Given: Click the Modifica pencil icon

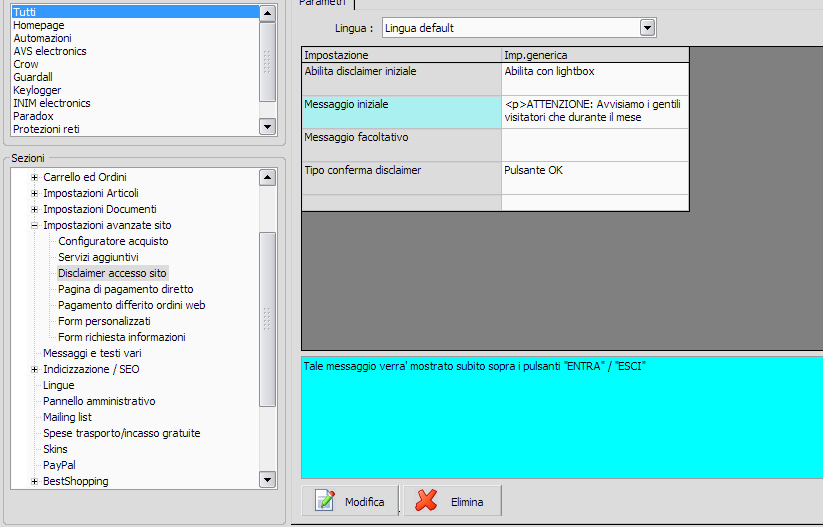Looking at the screenshot, I should [x=324, y=500].
